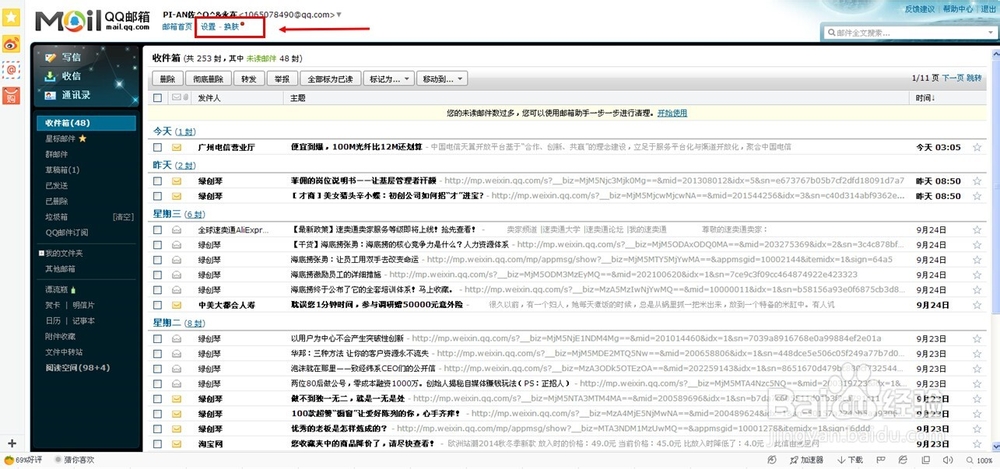Tick checkbox for 优秀的老板是怎样炼成的 email

click(x=158, y=428)
